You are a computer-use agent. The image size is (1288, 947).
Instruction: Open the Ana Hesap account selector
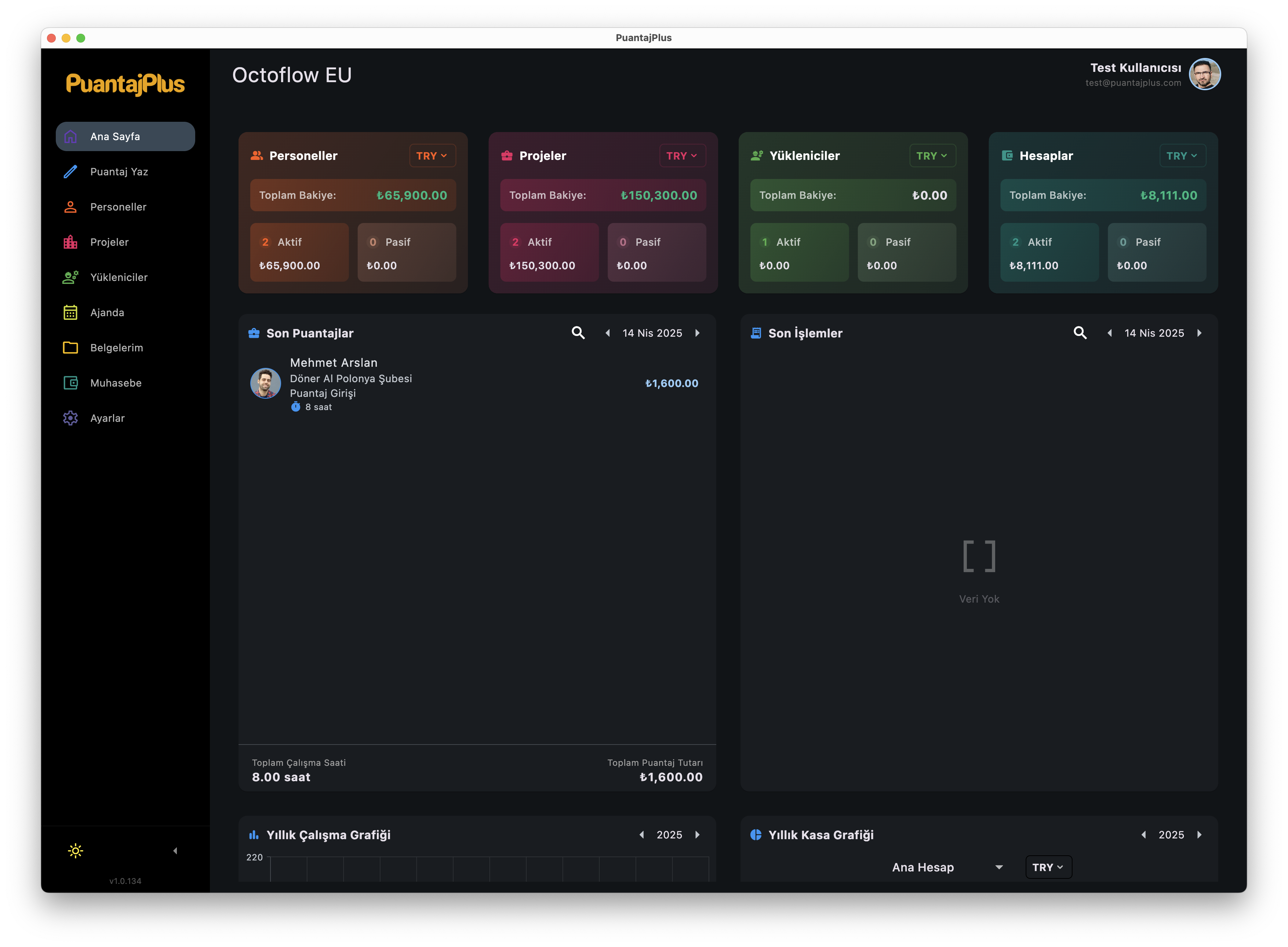[x=946, y=867]
